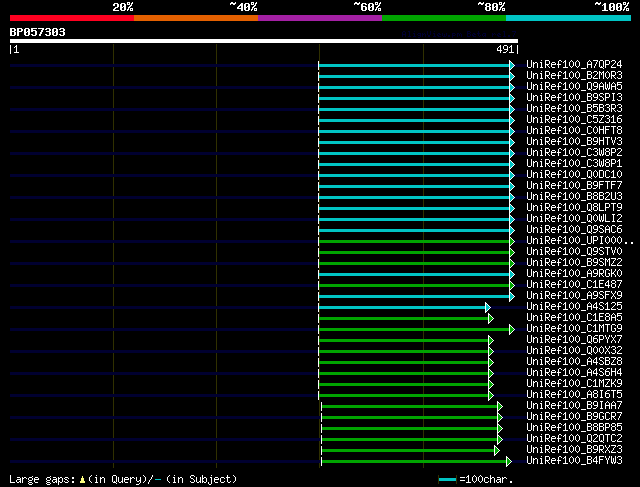Click the cyan ~100% identity legend segment

[x=567, y=18]
